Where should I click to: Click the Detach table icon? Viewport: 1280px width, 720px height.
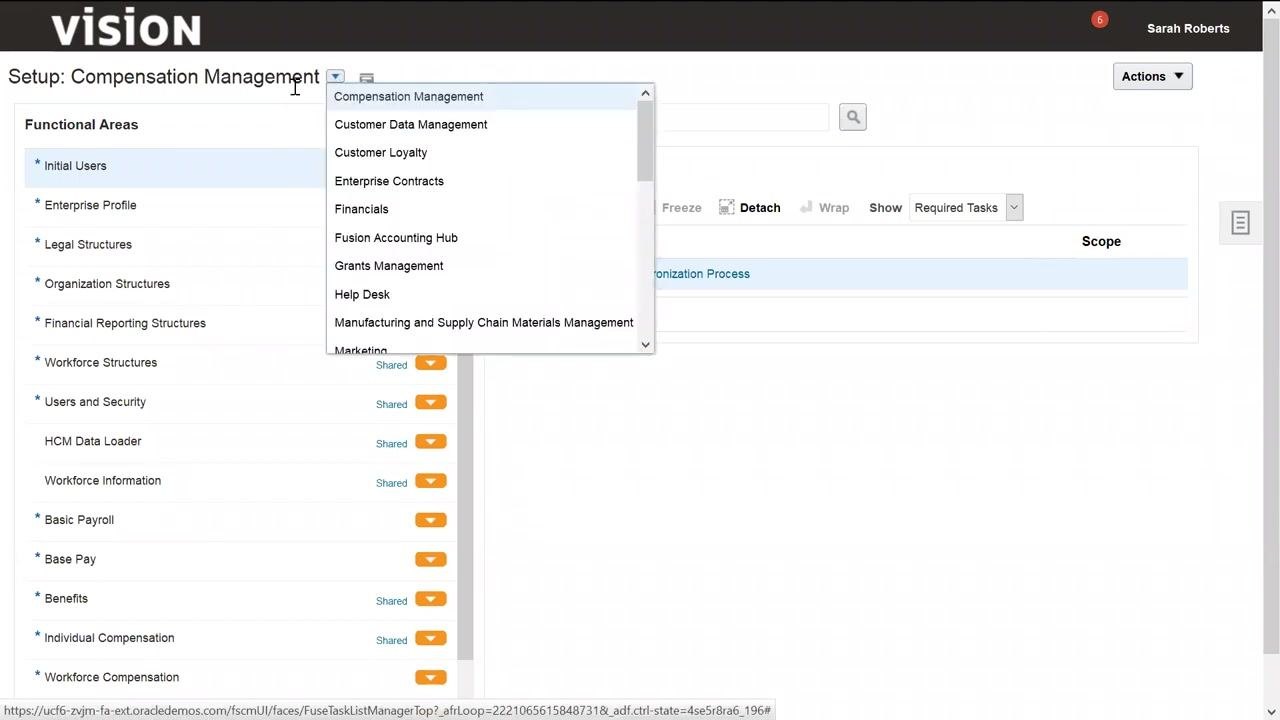[727, 207]
